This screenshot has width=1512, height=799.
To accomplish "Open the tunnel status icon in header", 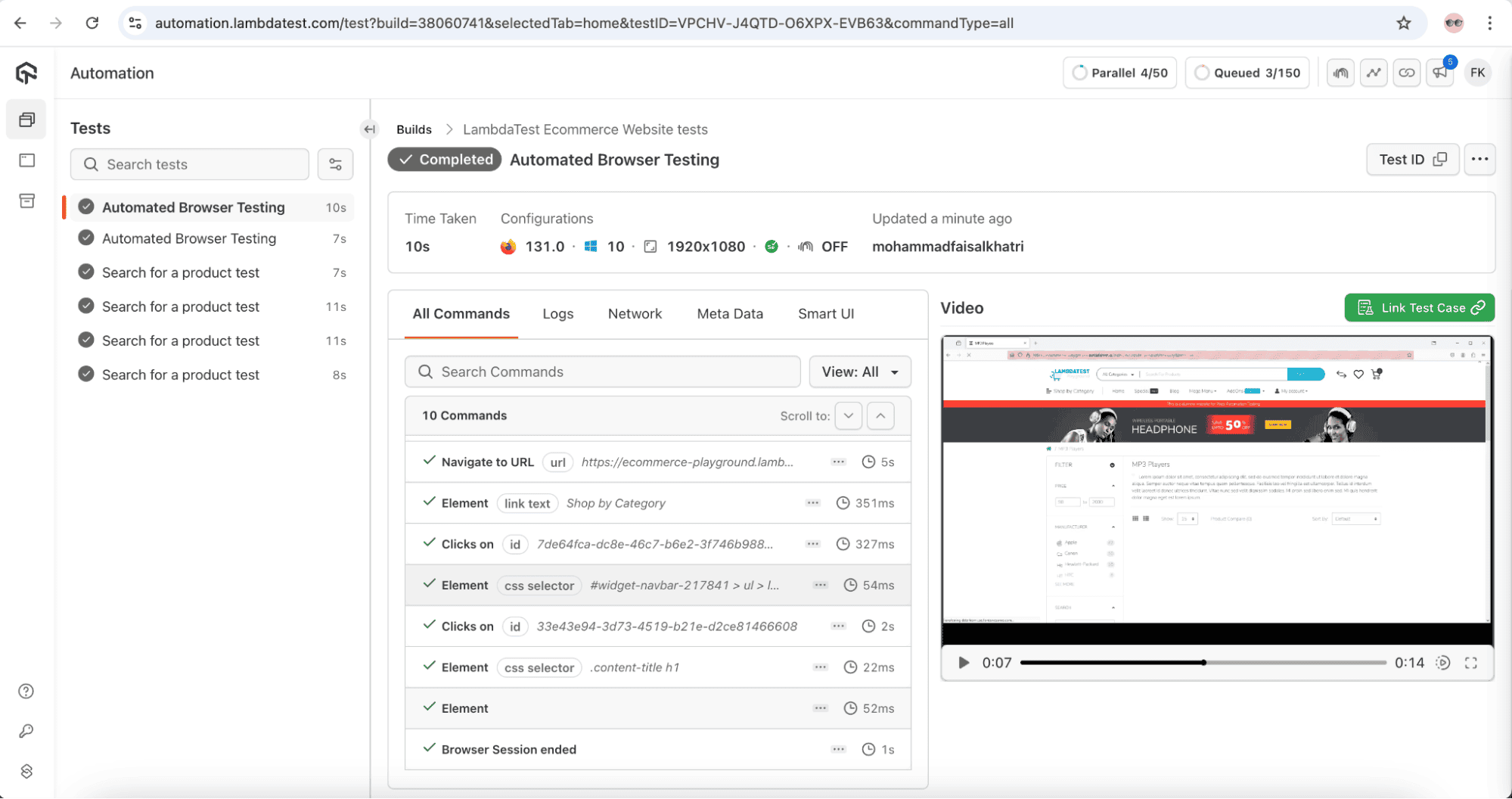I will click(x=1340, y=73).
